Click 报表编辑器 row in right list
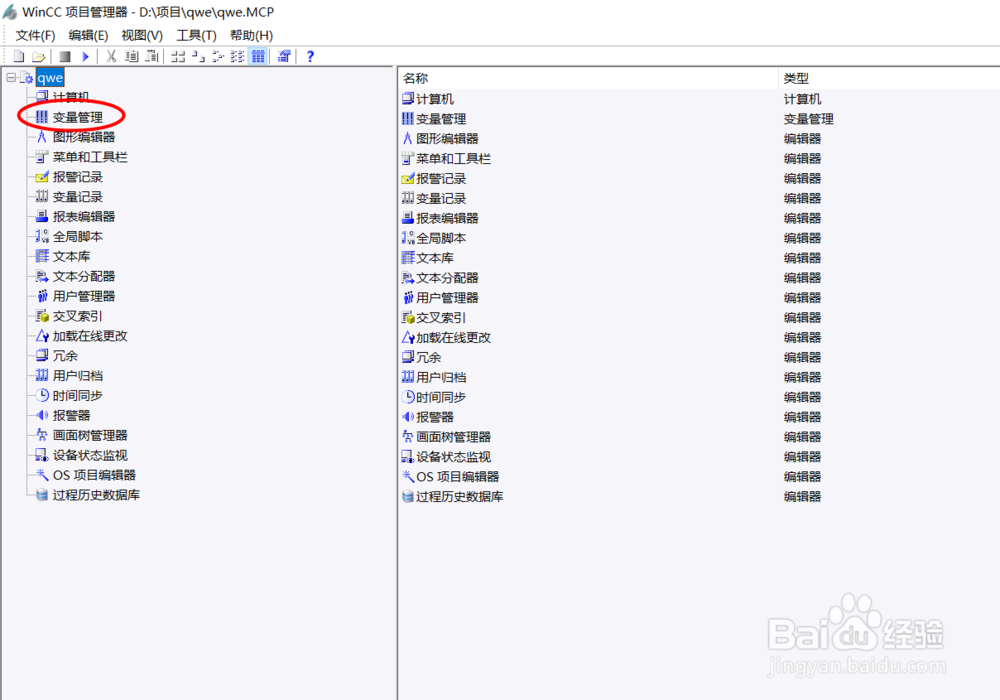The height and width of the screenshot is (700, 1000). point(700,218)
